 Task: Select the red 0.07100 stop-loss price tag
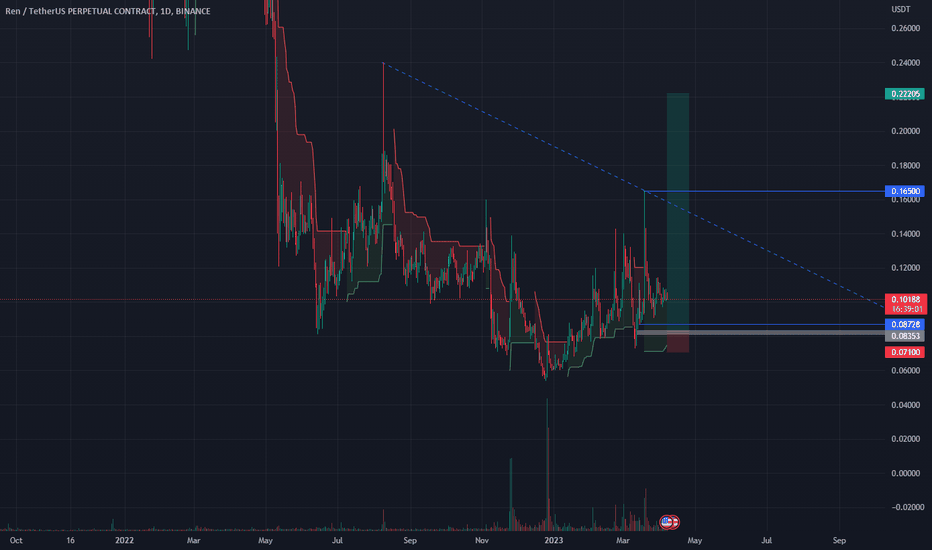pos(905,352)
